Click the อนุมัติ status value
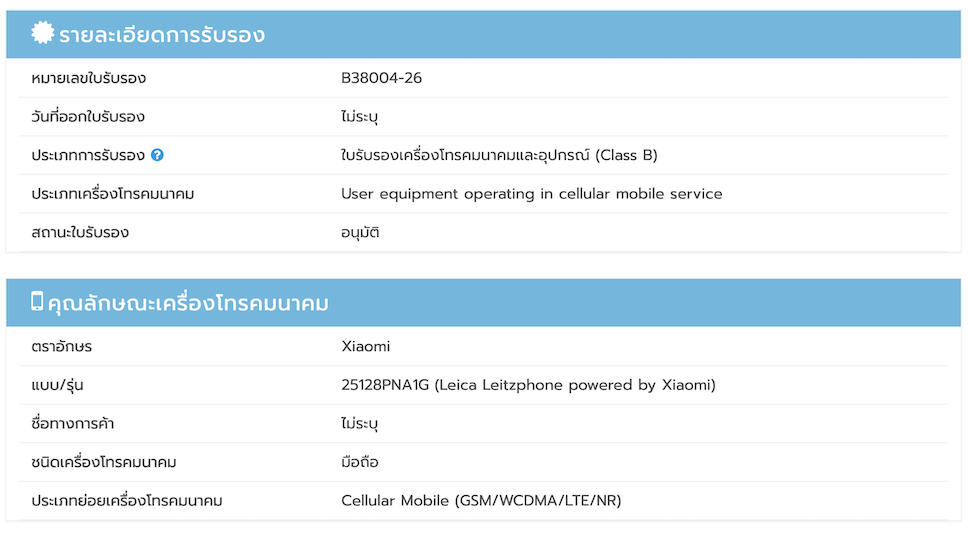968x535 pixels. click(x=360, y=233)
